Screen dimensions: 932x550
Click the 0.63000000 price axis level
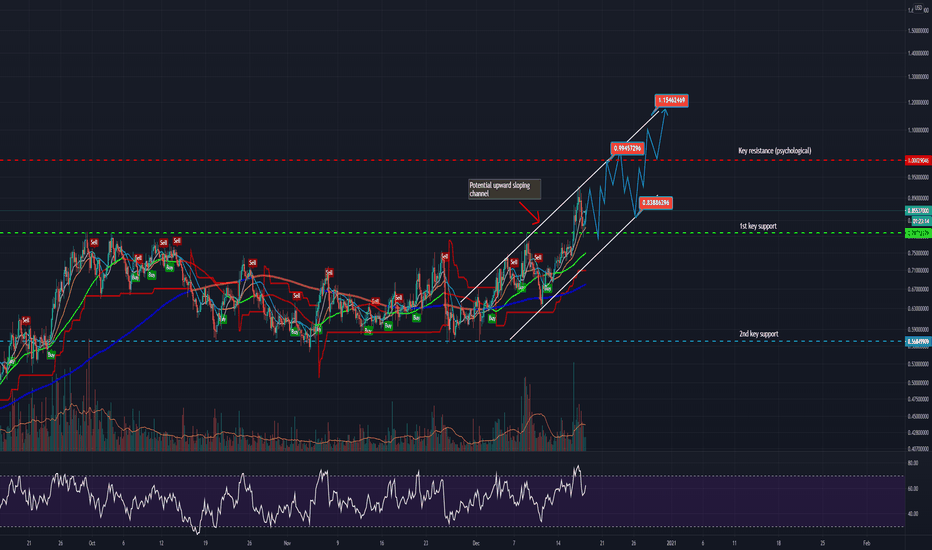click(x=918, y=309)
